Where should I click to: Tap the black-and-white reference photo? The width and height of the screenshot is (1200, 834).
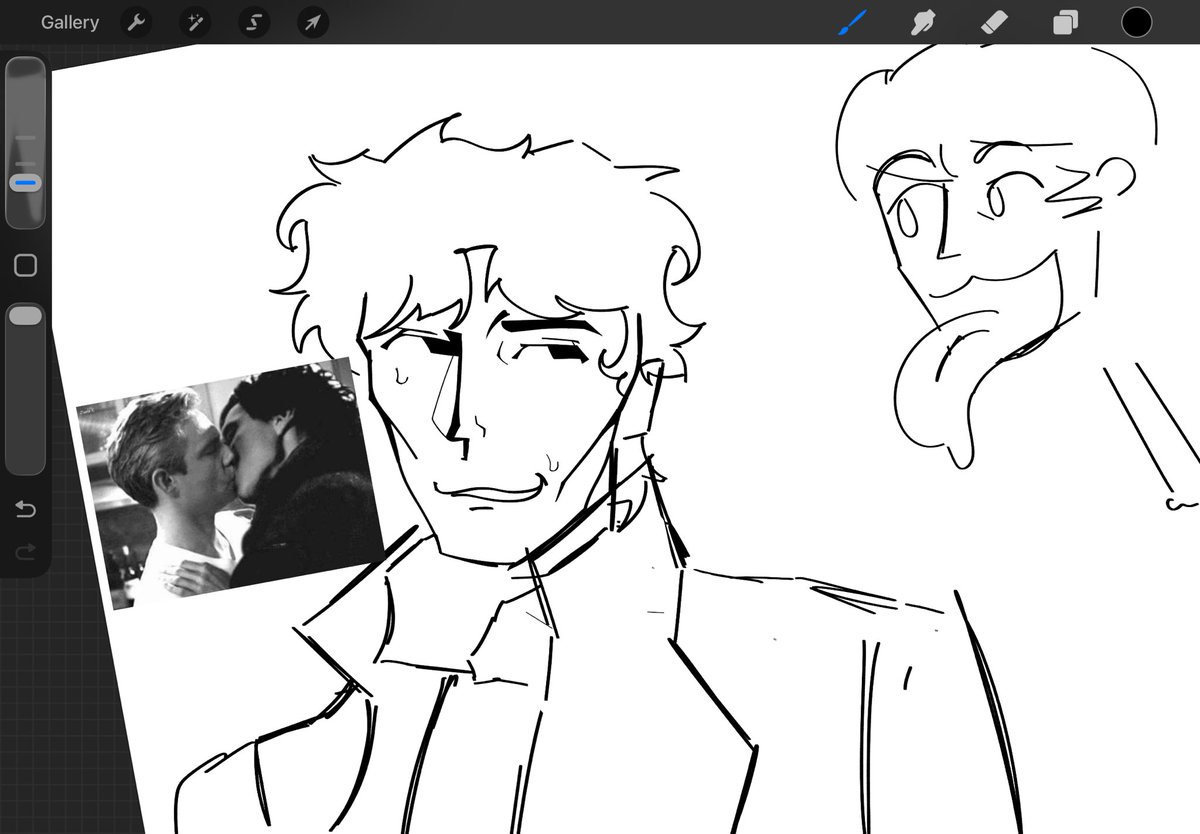[230, 483]
